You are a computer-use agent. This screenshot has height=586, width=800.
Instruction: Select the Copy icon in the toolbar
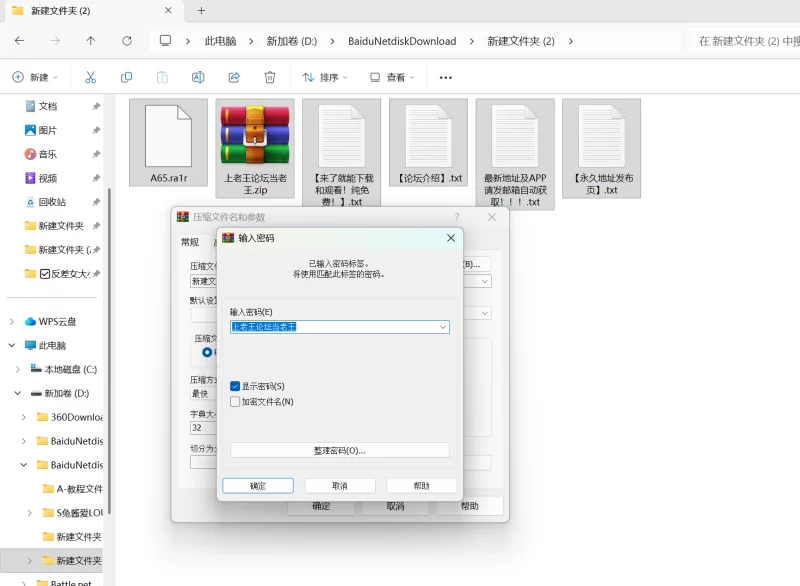coord(124,76)
